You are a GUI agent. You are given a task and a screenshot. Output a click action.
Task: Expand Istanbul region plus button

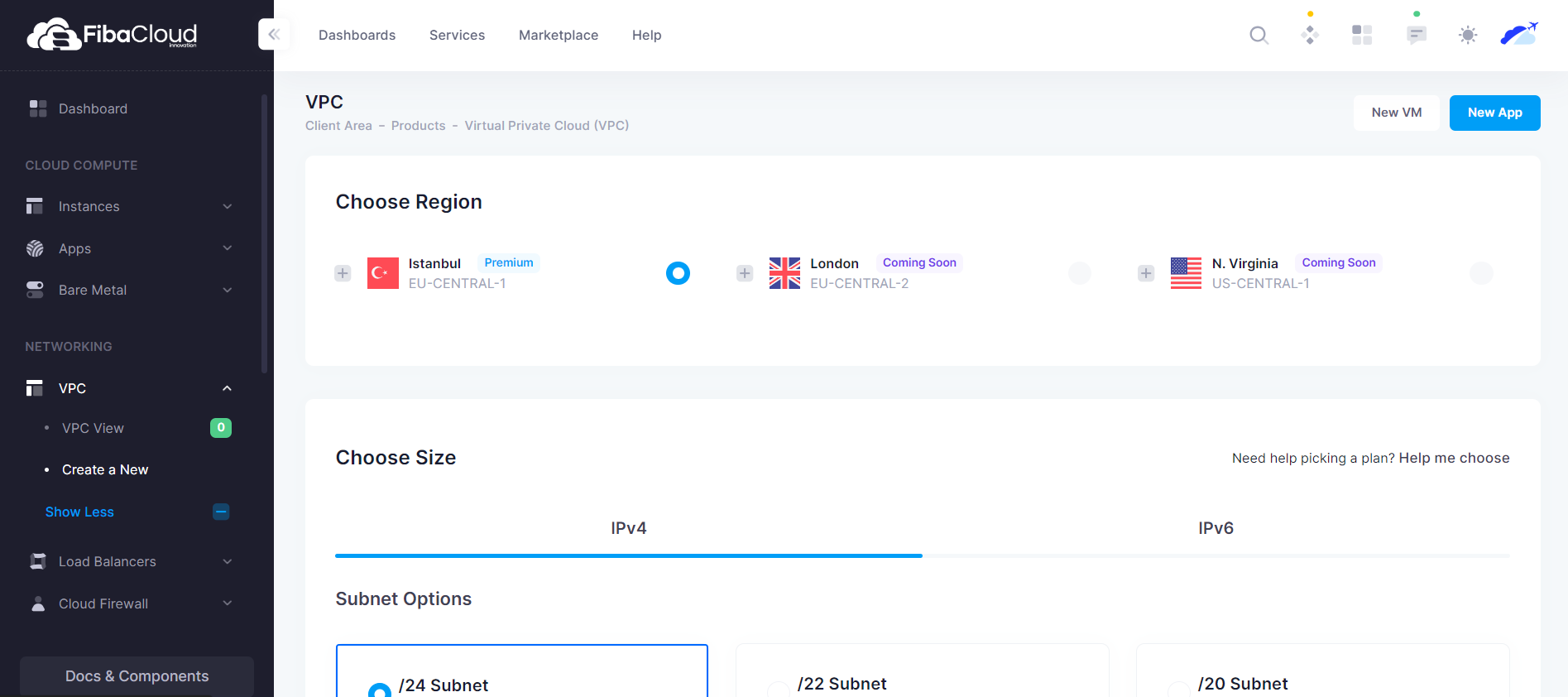coord(343,273)
